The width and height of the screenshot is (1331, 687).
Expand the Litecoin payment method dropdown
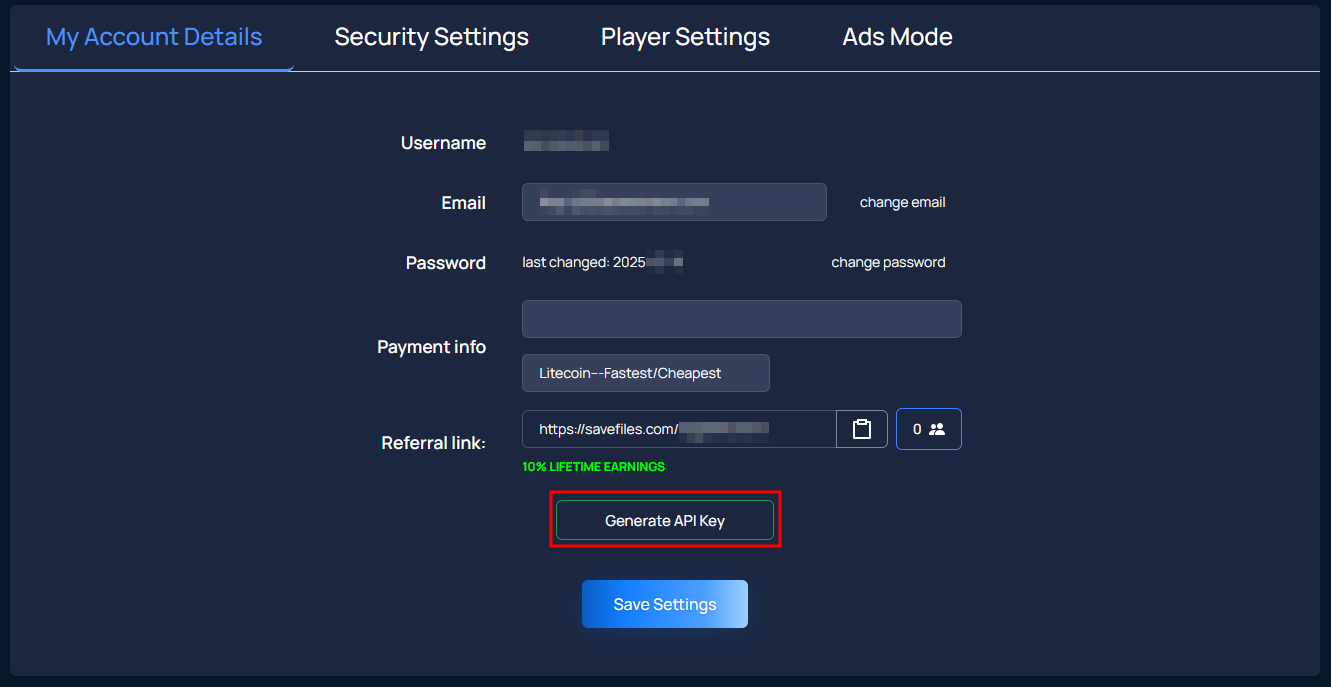point(646,373)
